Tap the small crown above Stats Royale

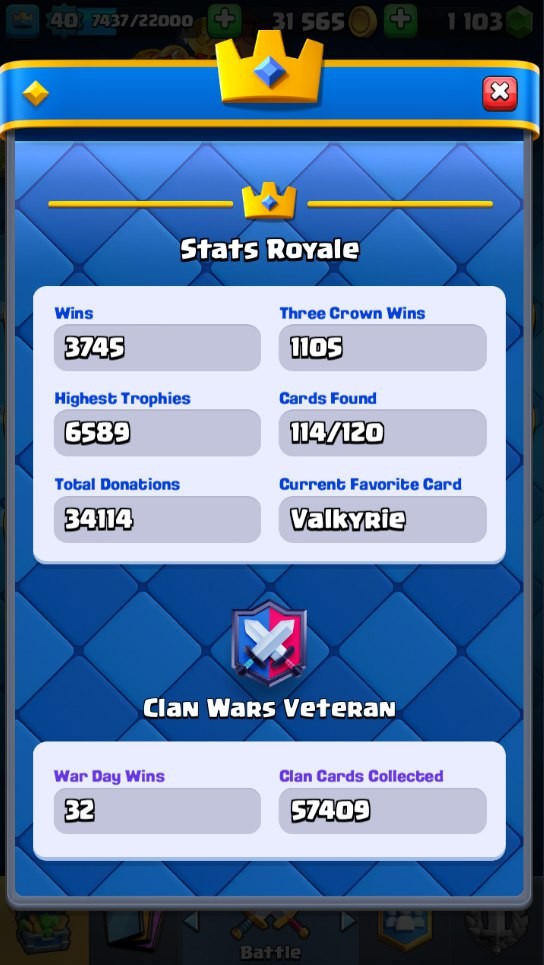[x=269, y=201]
